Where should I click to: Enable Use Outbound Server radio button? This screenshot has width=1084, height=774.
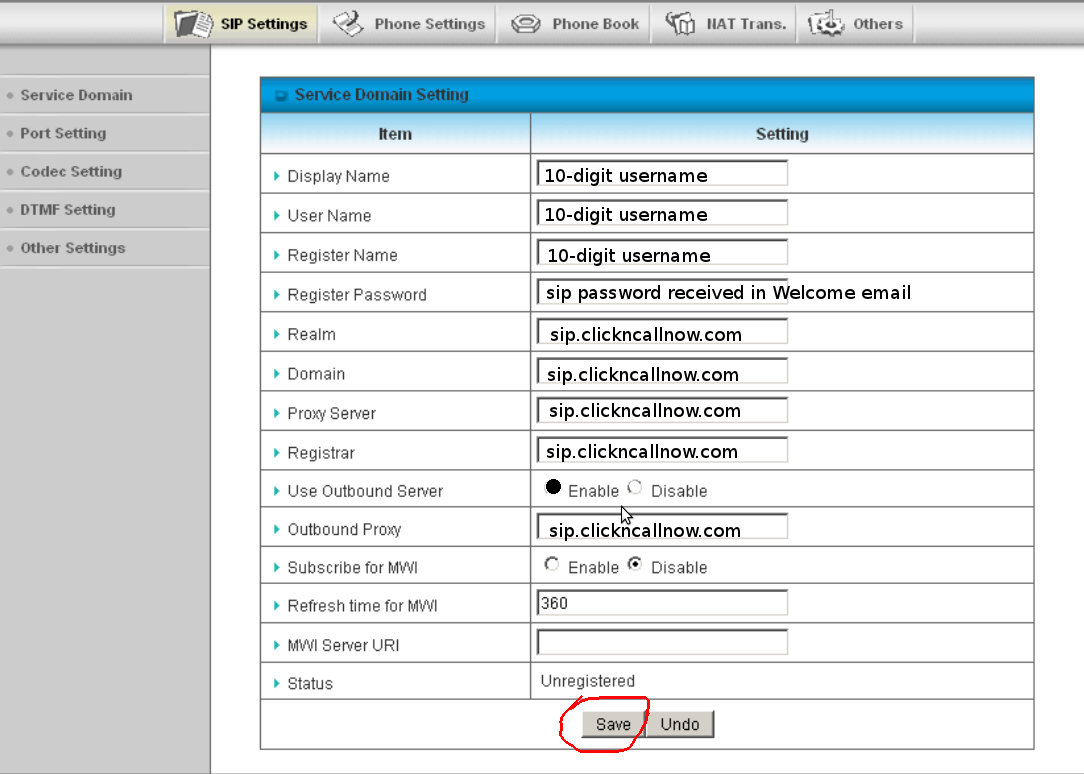pos(553,487)
